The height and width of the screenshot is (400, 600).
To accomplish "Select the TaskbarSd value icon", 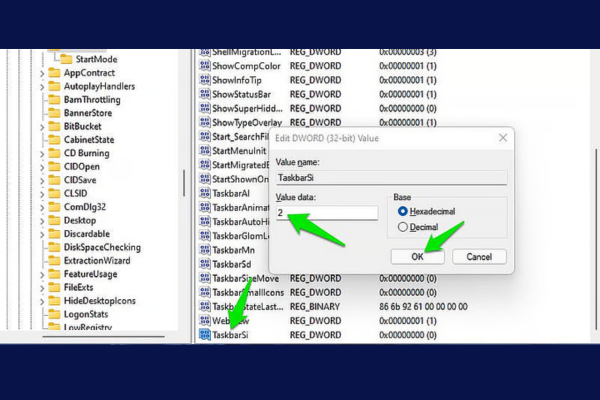I will pyautogui.click(x=205, y=264).
